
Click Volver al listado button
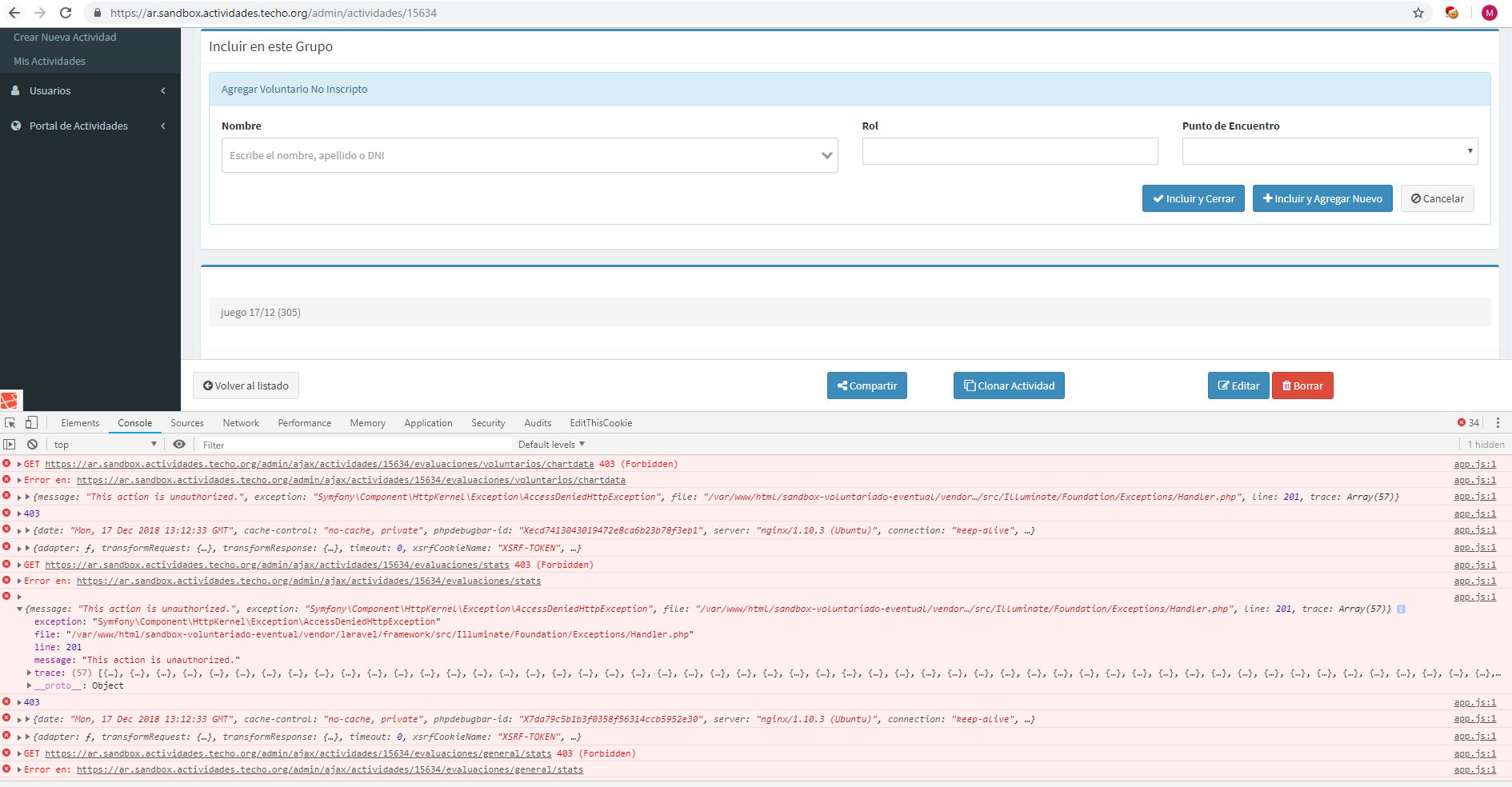pyautogui.click(x=246, y=386)
